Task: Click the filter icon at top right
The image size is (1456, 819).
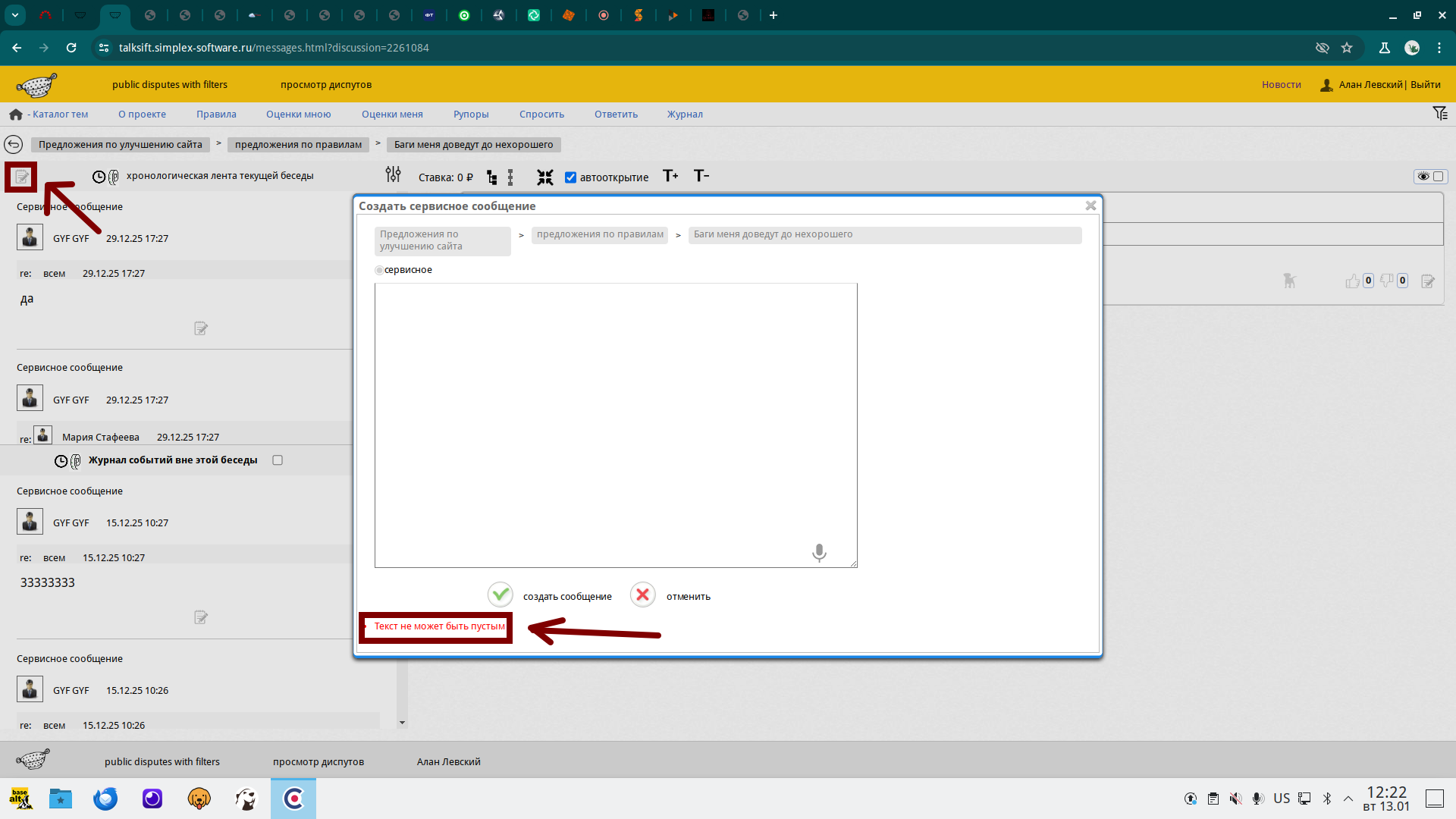Action: click(1440, 114)
